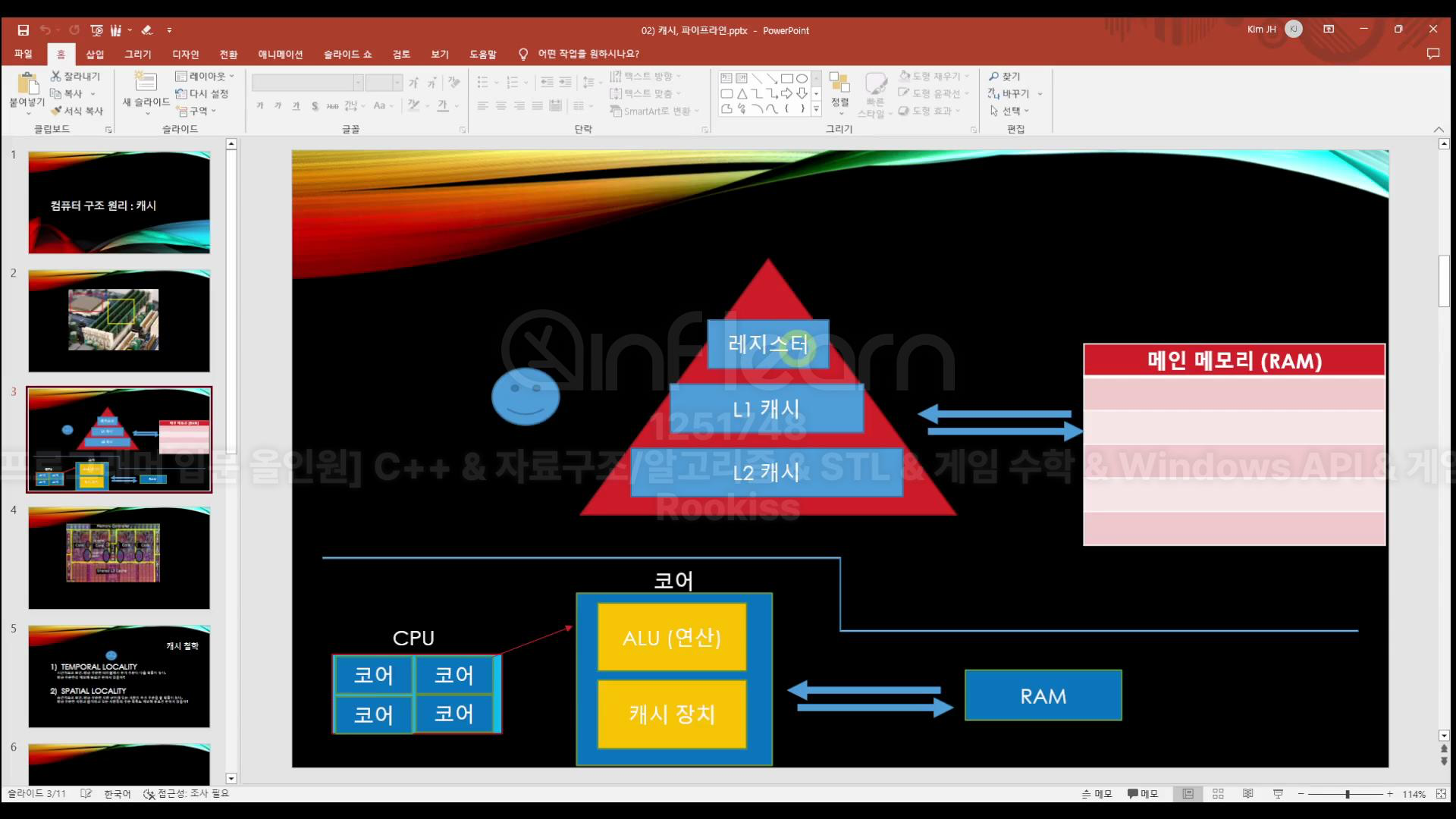Click the Save icon in quick access toolbar
The height and width of the screenshot is (819, 1456).
coord(24,30)
